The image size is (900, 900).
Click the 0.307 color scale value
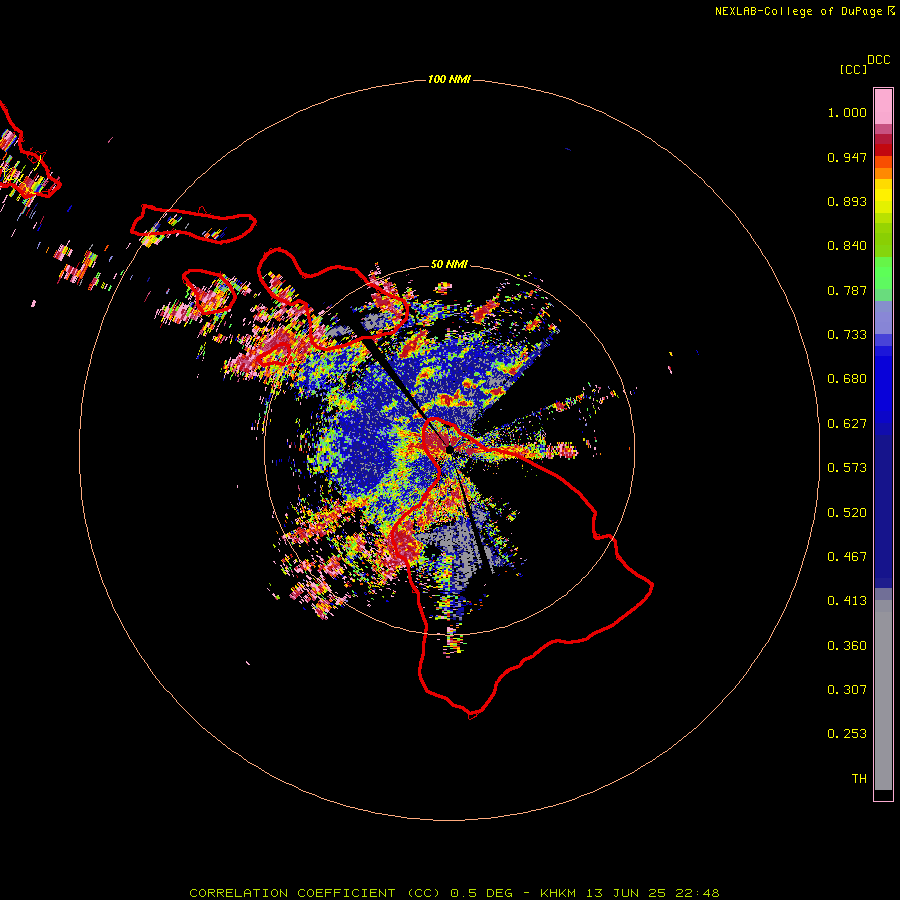click(847, 690)
